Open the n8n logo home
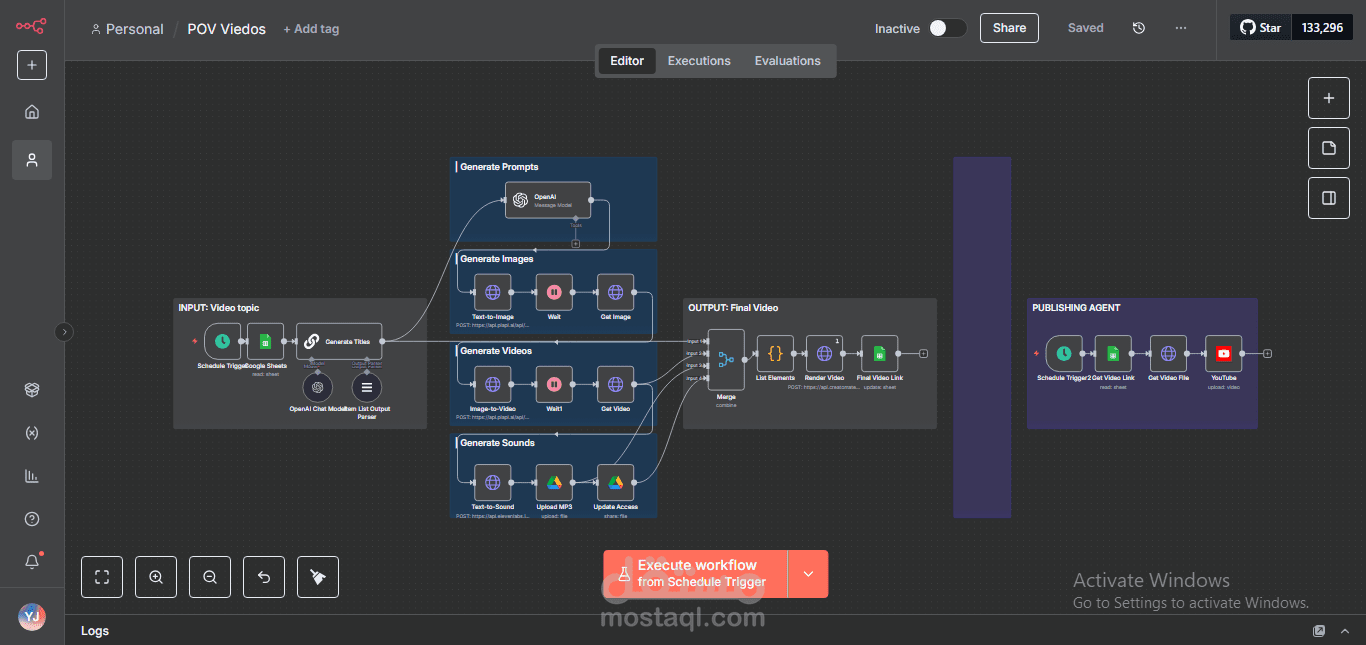This screenshot has width=1366, height=645. click(x=31, y=27)
